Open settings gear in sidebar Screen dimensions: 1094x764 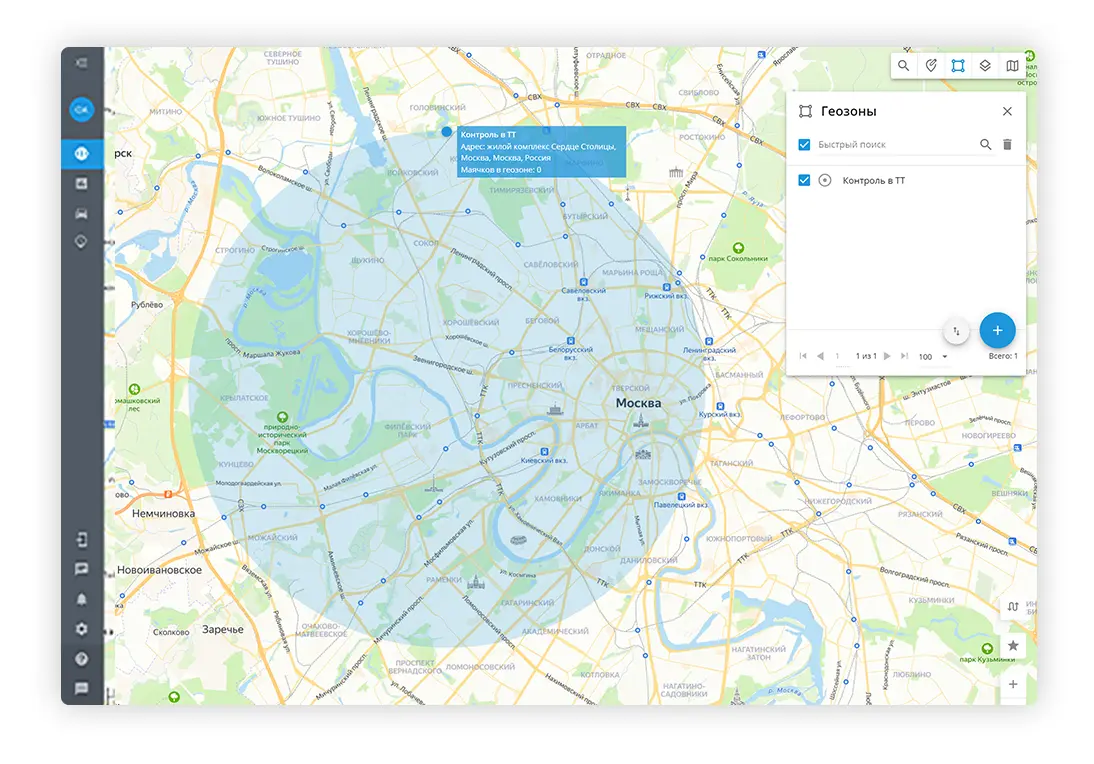point(81,629)
